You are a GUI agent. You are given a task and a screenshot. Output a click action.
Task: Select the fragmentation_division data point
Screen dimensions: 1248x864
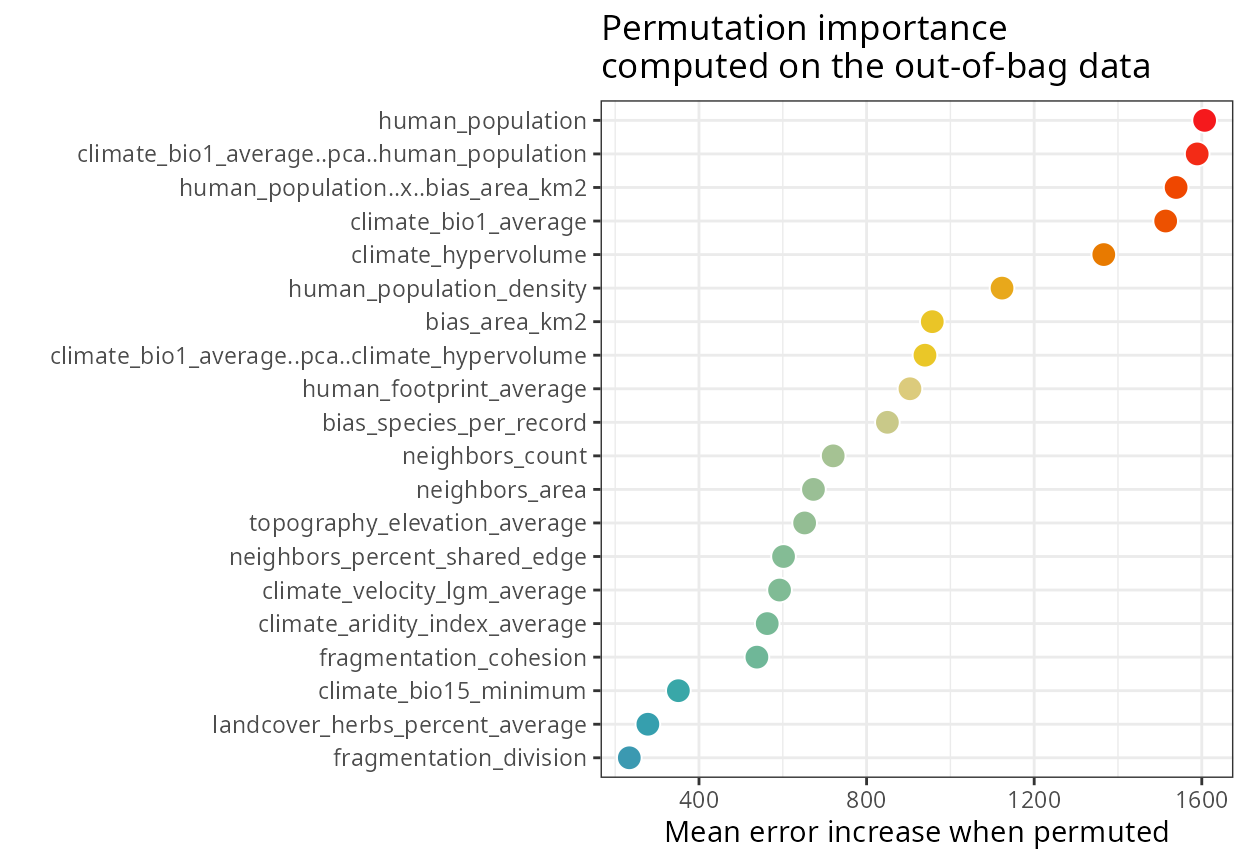[629, 757]
